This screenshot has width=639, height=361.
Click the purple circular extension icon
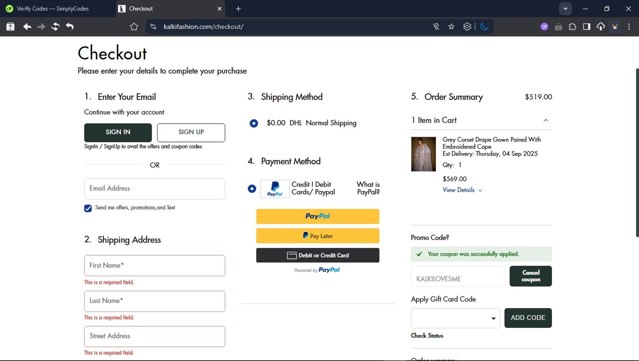tap(544, 26)
